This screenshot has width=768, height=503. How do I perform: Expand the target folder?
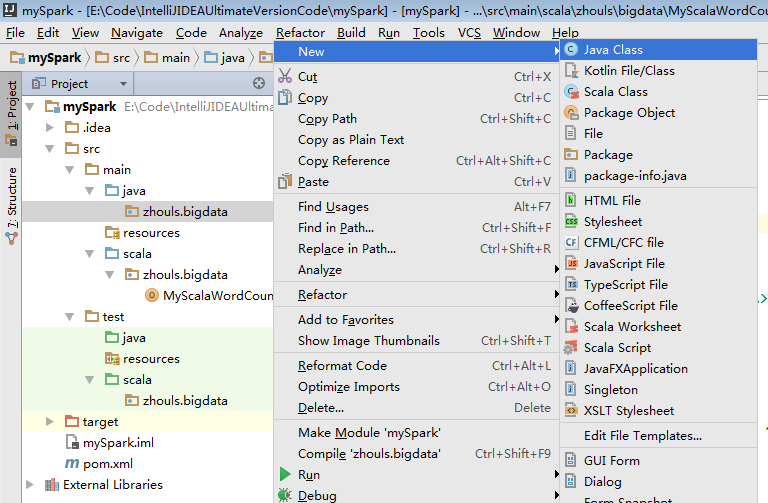click(x=49, y=422)
